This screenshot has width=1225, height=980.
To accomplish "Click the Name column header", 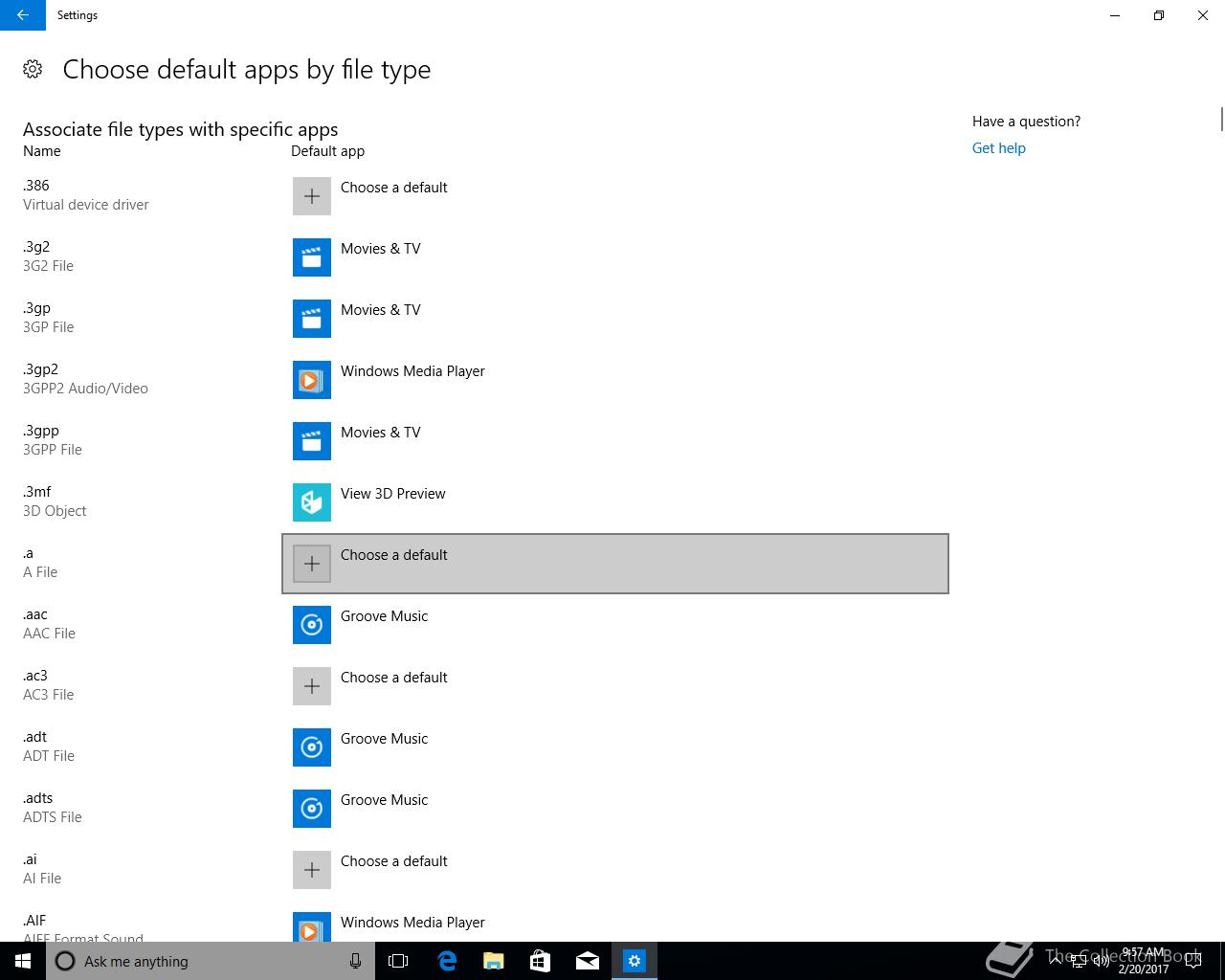I will click(42, 151).
